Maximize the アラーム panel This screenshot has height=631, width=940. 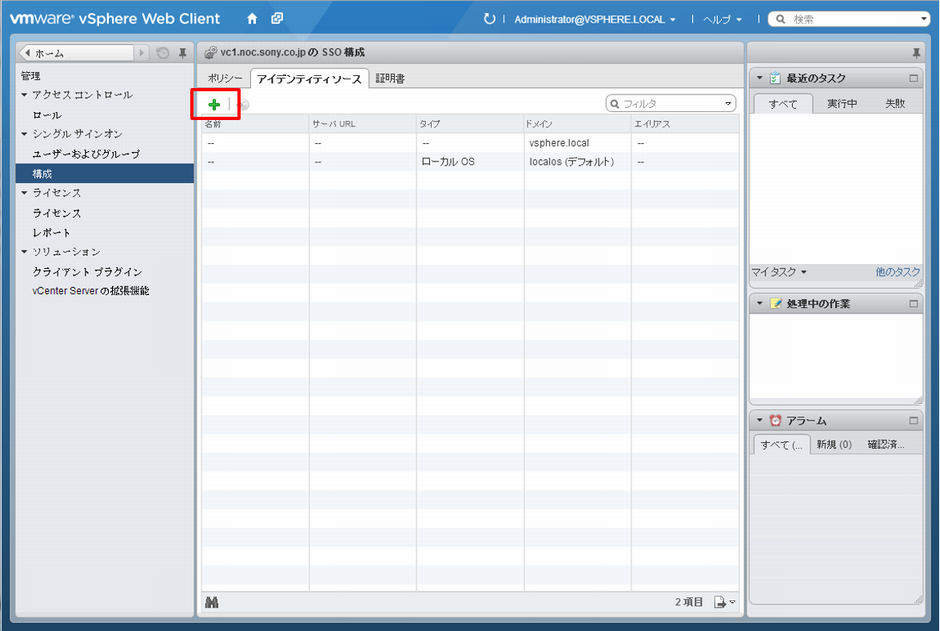click(x=912, y=421)
